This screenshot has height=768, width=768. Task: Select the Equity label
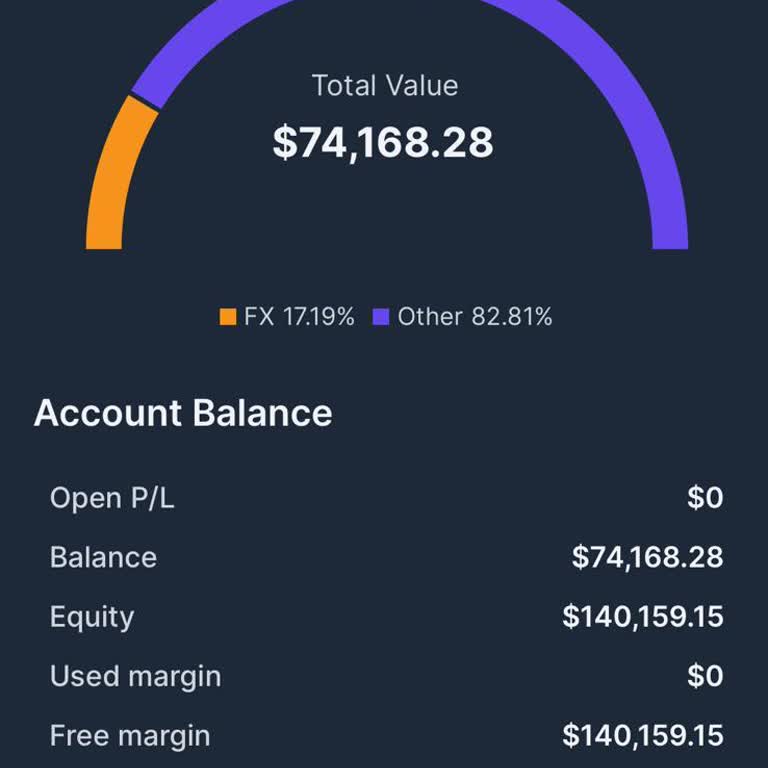92,616
